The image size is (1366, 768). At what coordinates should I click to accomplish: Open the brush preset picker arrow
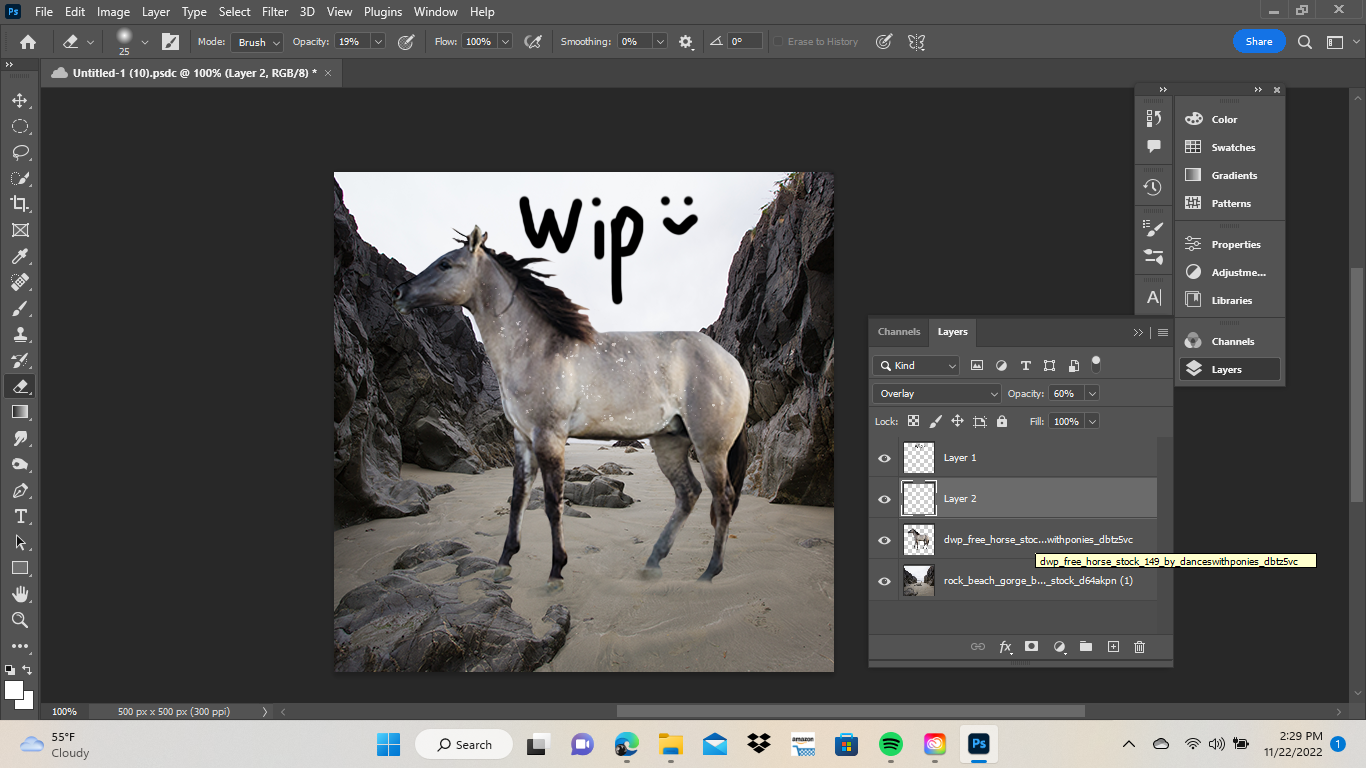[145, 42]
